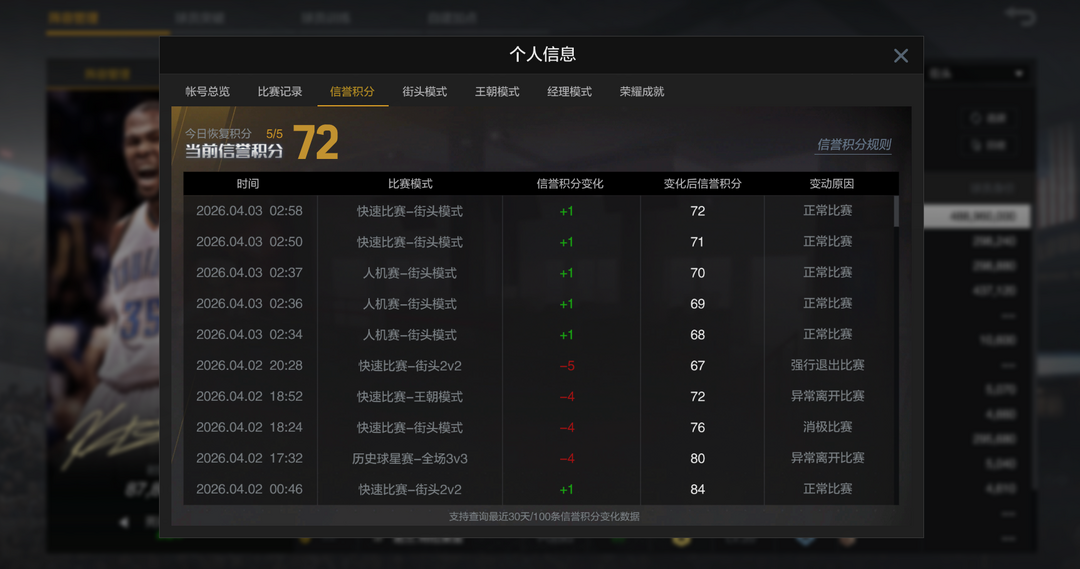Viewport: 1080px width, 569px height.
Task: Click the -5 score change value
Action: click(x=567, y=366)
